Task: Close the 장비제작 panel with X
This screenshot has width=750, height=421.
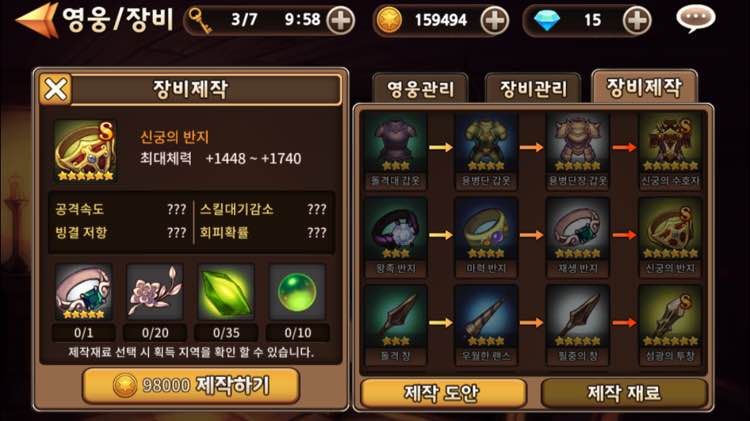Action: (55, 89)
